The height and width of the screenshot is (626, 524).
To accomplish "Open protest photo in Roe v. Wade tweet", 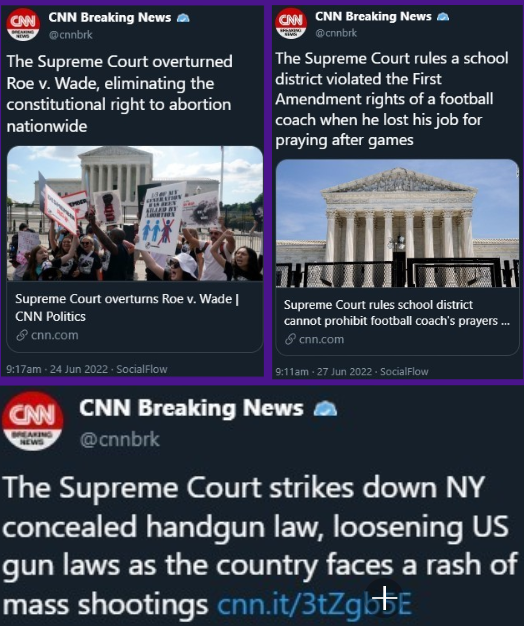I will 135,214.
